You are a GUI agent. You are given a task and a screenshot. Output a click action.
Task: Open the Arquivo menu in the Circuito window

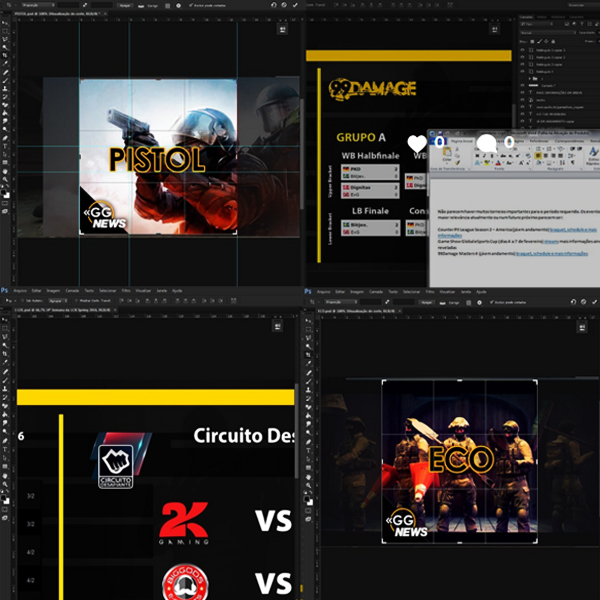coord(20,291)
